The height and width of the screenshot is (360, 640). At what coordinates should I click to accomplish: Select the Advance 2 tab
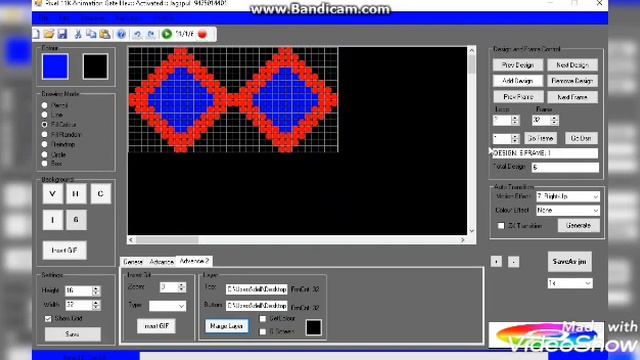[194, 261]
